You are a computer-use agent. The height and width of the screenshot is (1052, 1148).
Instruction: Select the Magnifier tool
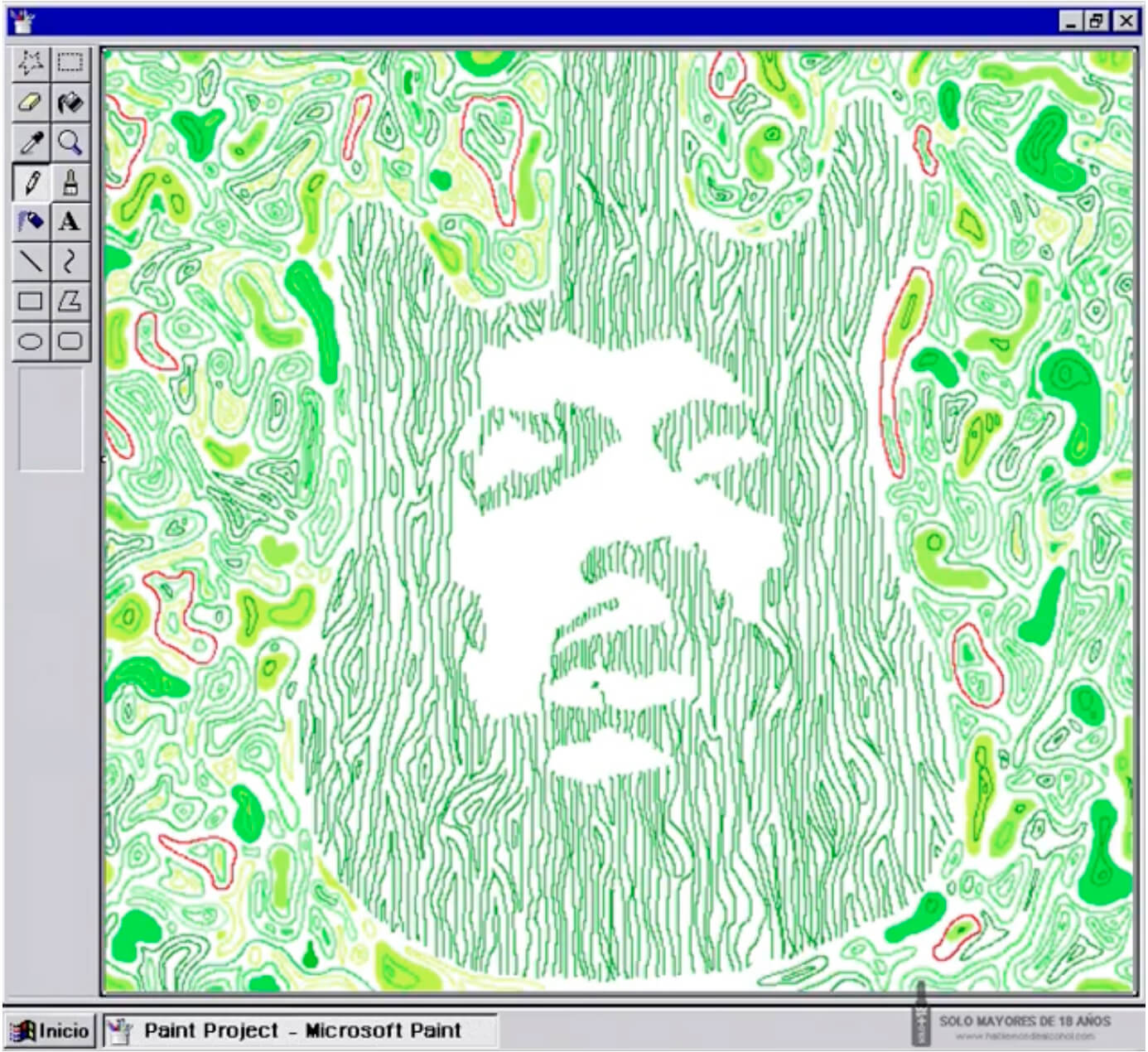click(70, 142)
